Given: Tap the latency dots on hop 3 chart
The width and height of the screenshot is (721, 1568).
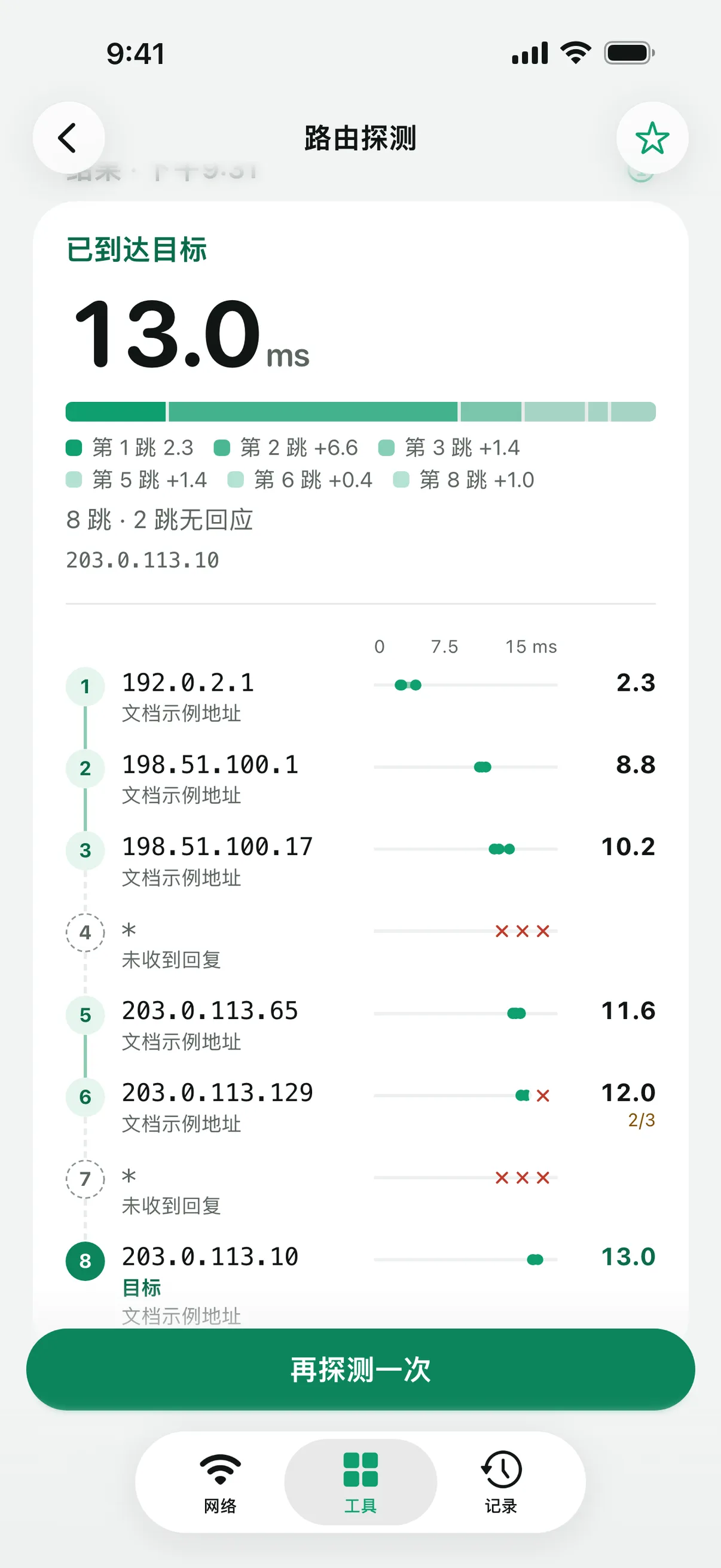Looking at the screenshot, I should 502,849.
